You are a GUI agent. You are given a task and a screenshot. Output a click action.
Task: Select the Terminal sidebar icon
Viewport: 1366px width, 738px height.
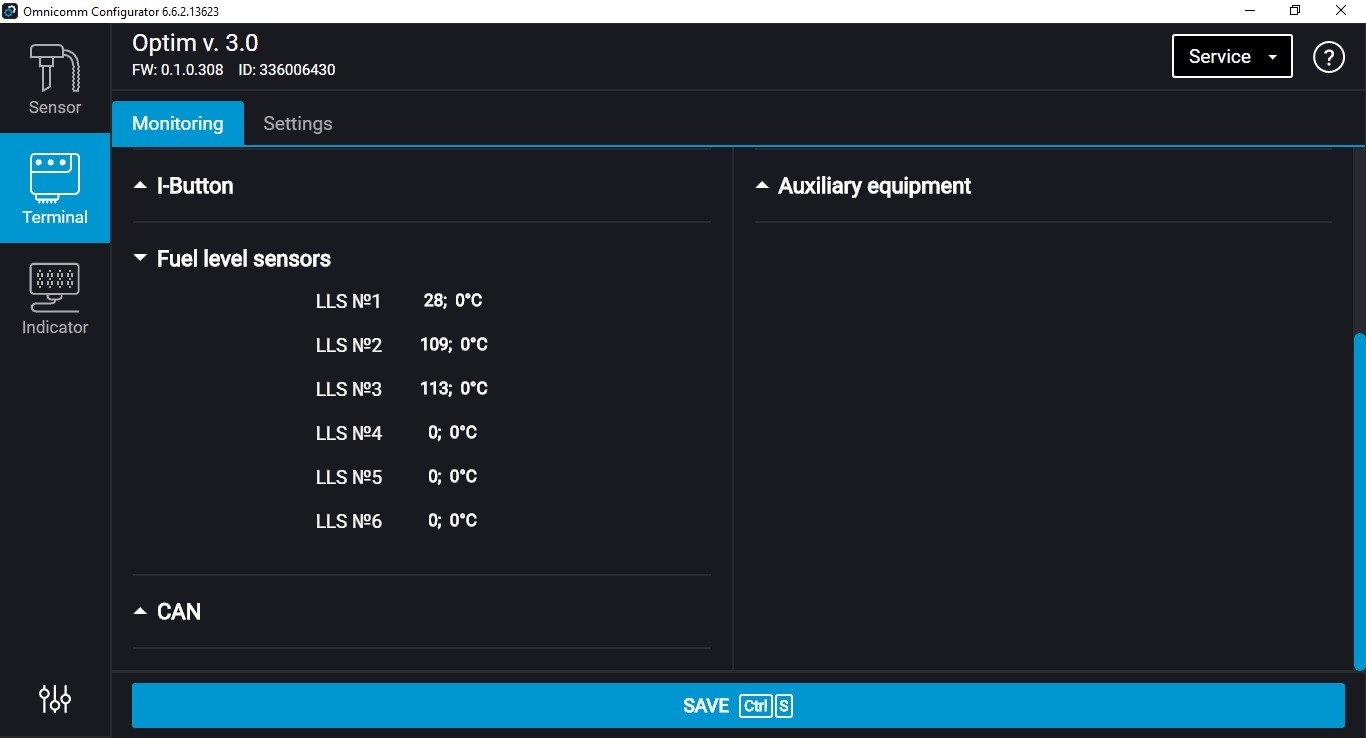(55, 188)
